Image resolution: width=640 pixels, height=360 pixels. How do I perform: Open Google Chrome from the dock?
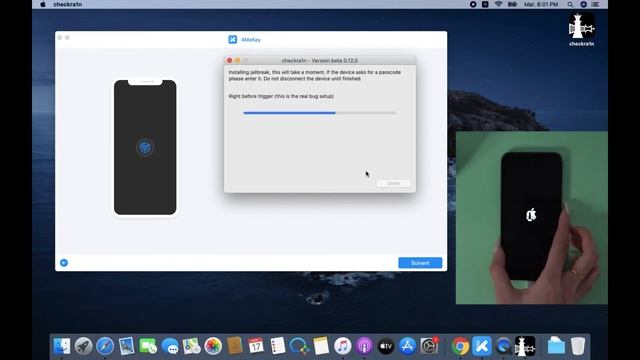coord(460,346)
